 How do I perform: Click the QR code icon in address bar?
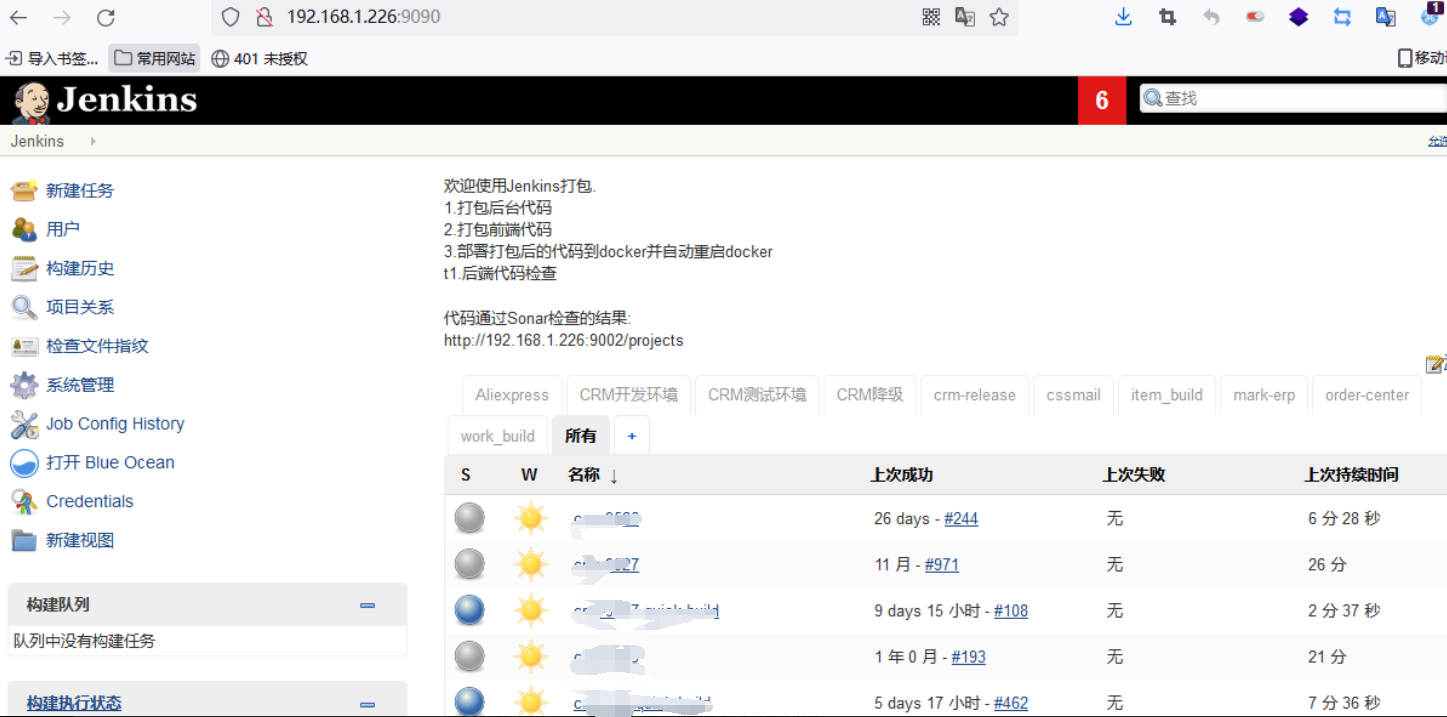(931, 17)
